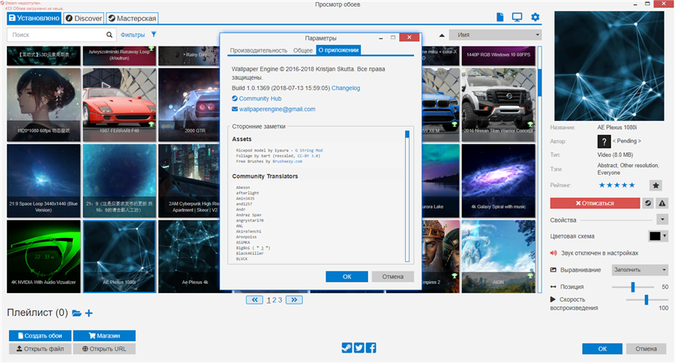The height and width of the screenshot is (363, 675).
Task: Open the Changelog link
Action: tap(346, 88)
